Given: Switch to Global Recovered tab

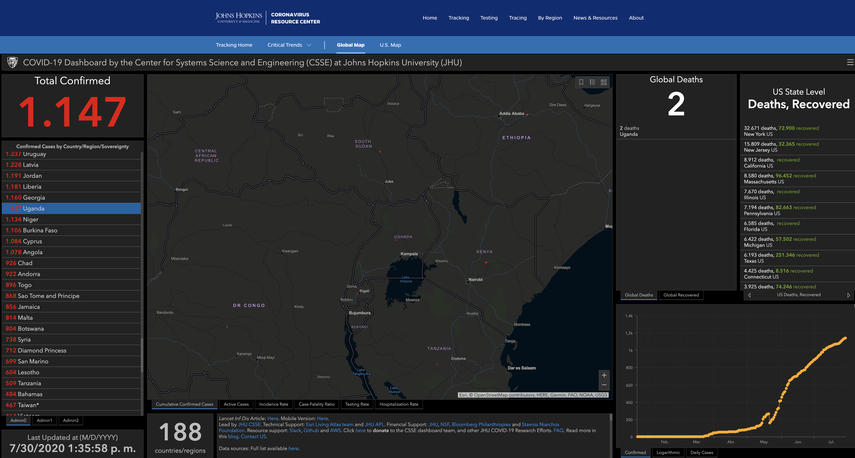Looking at the screenshot, I should [681, 295].
